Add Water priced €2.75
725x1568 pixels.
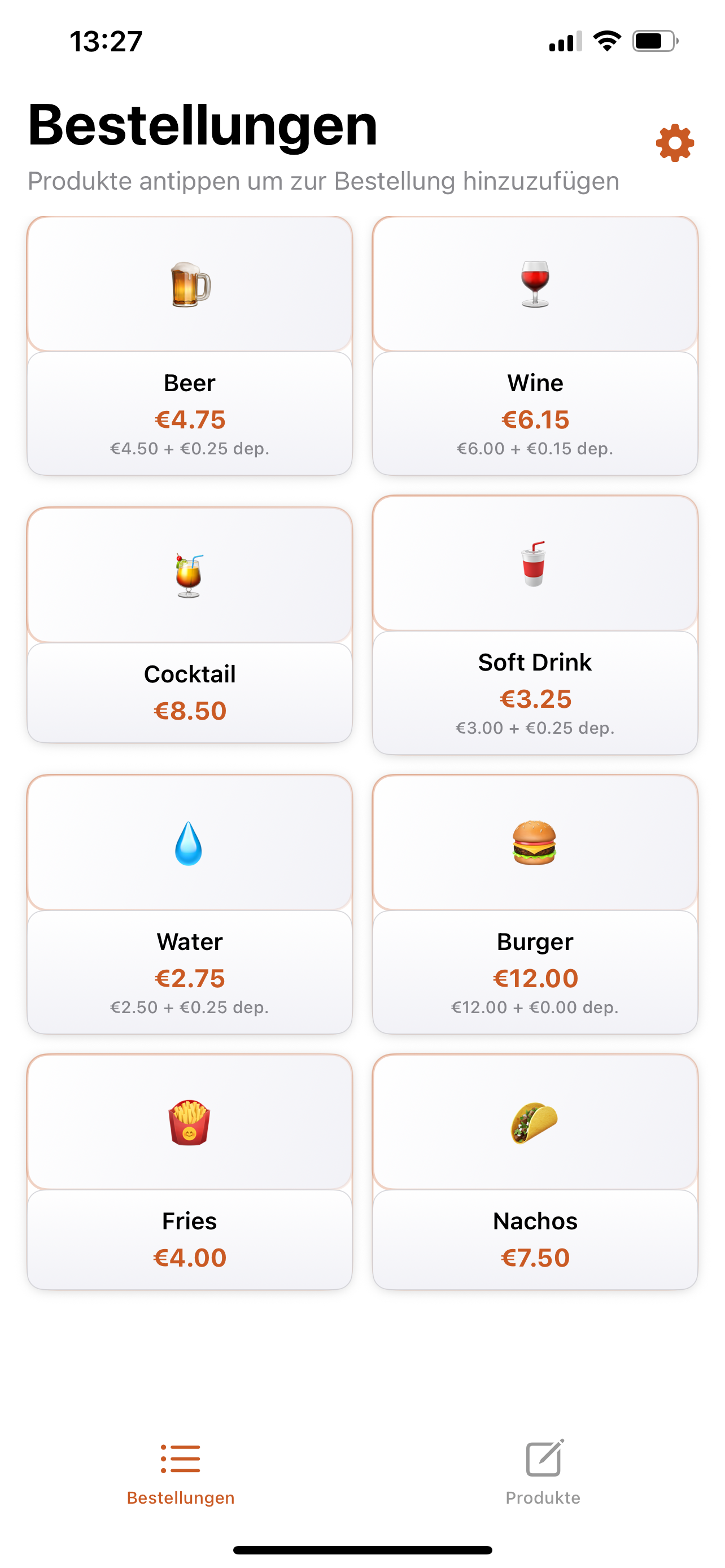(190, 972)
